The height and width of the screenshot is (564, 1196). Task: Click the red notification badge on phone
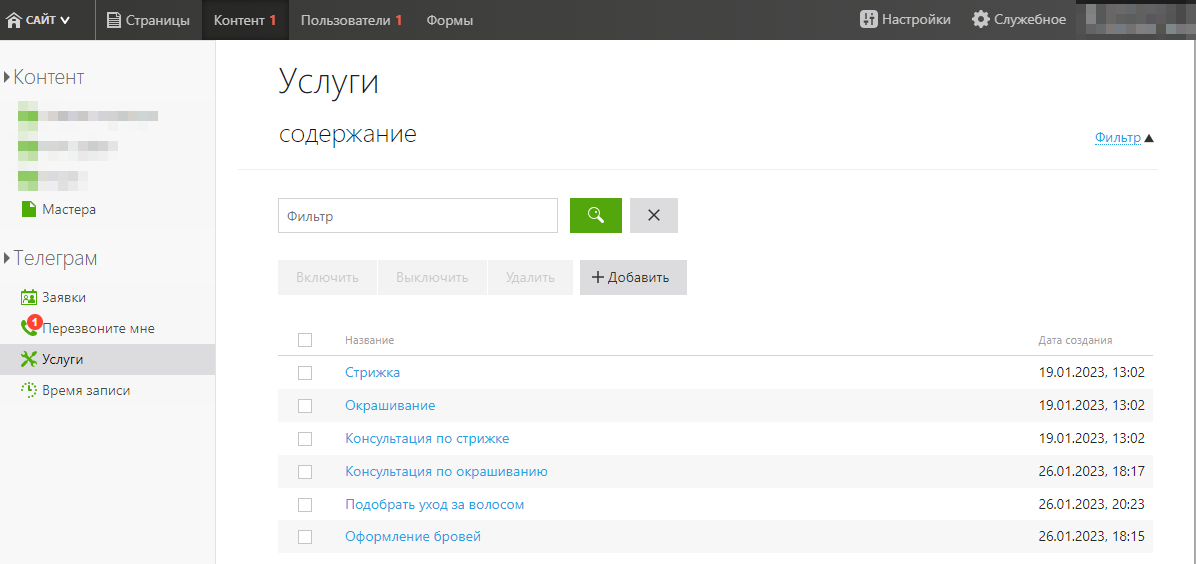[34, 322]
